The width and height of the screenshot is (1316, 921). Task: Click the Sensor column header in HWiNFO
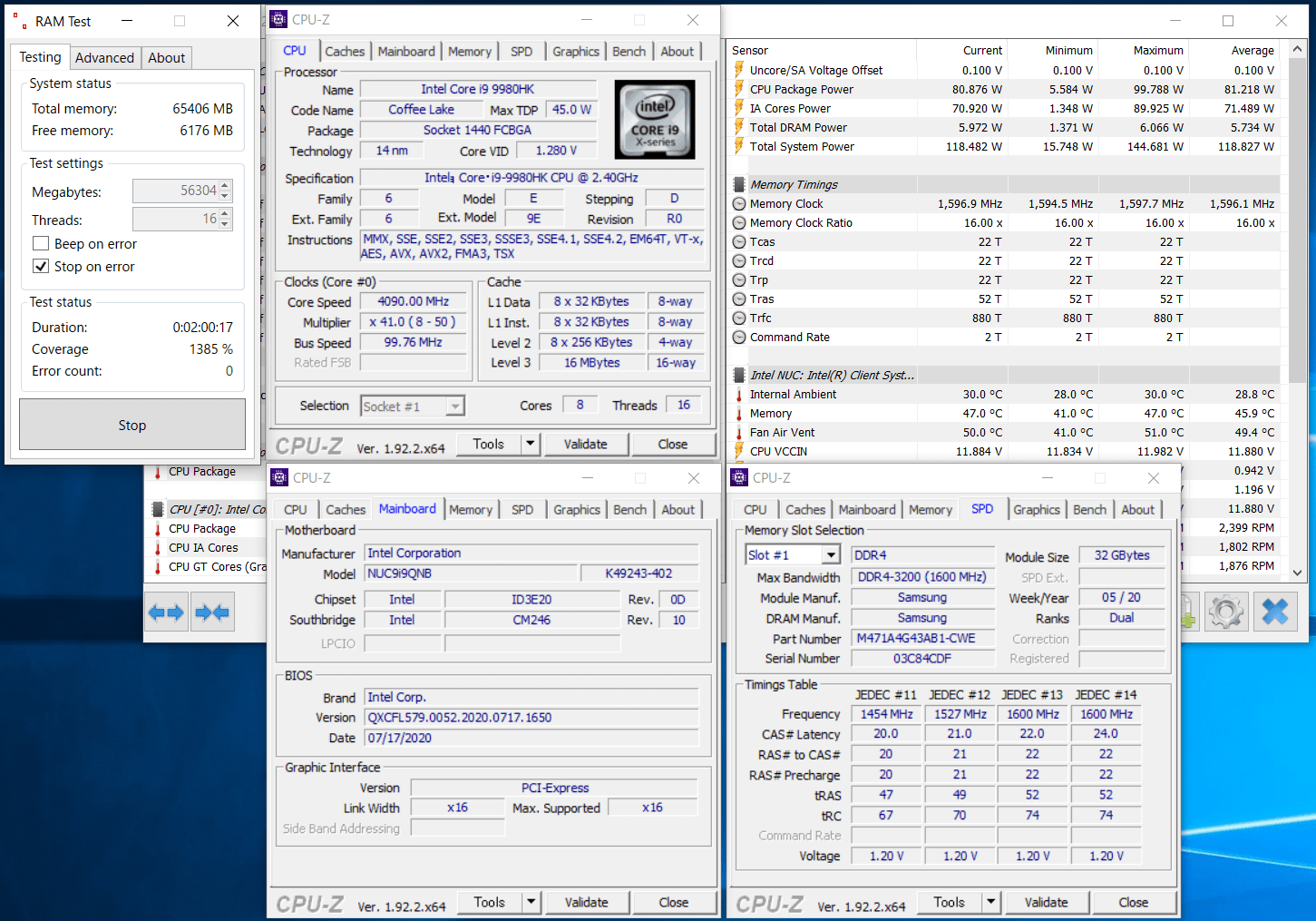tap(822, 51)
